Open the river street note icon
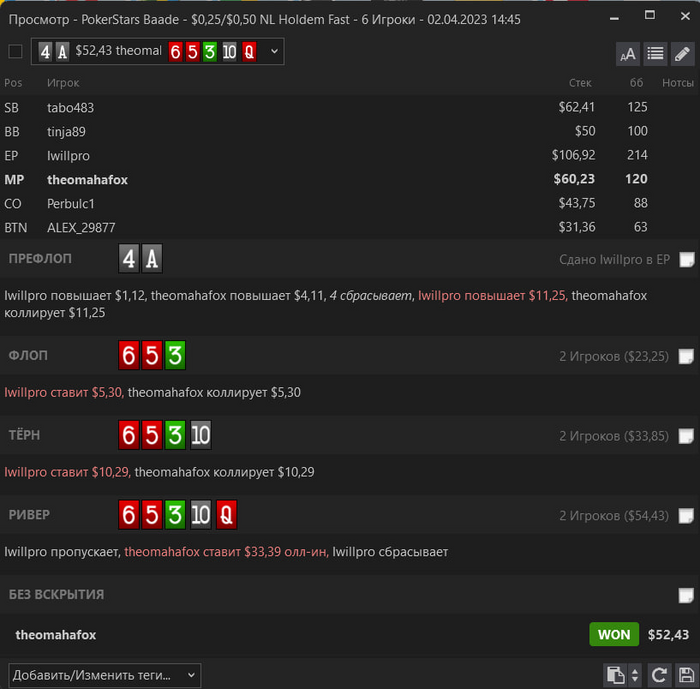The width and height of the screenshot is (700, 689). click(686, 516)
